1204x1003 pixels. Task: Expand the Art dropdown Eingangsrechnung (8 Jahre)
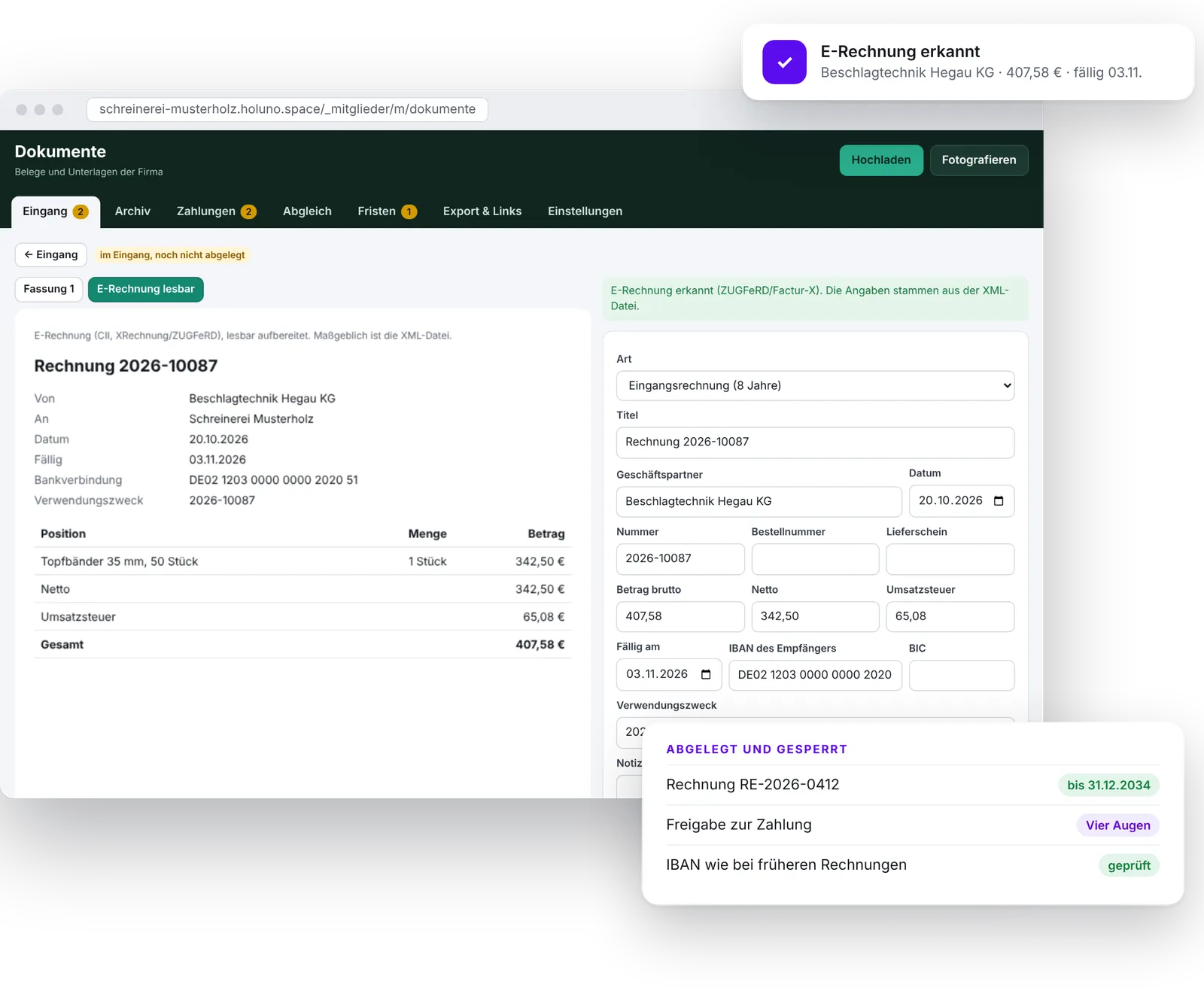pyautogui.click(x=815, y=386)
